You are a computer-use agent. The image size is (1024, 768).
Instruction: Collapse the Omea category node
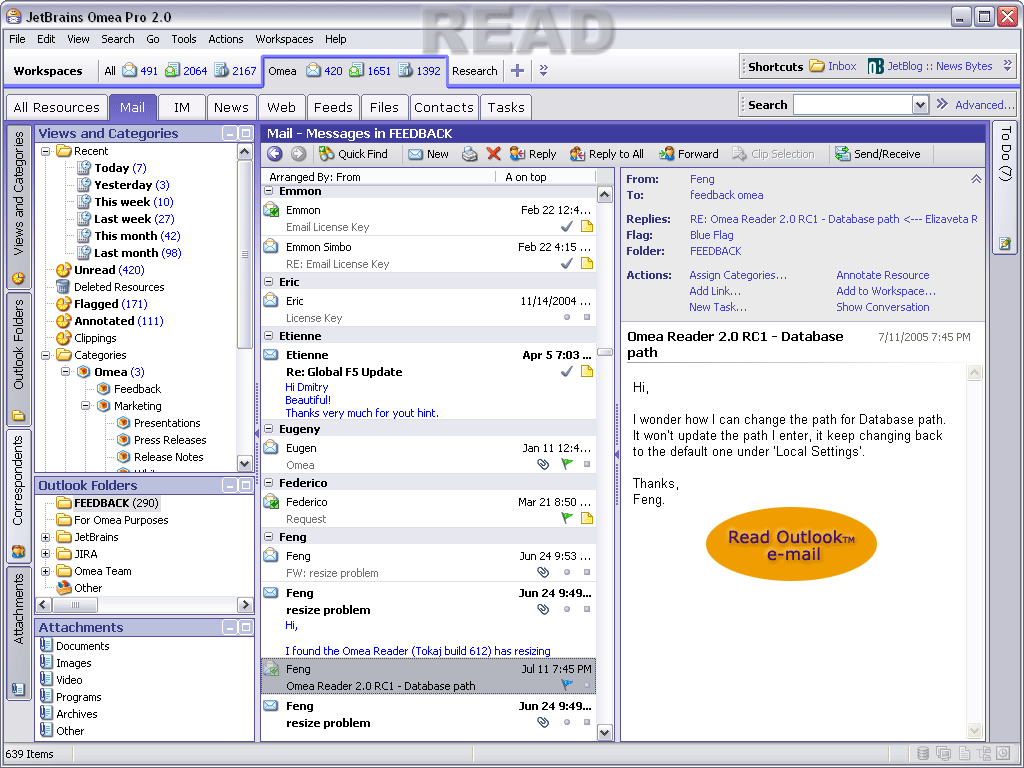pyautogui.click(x=65, y=372)
